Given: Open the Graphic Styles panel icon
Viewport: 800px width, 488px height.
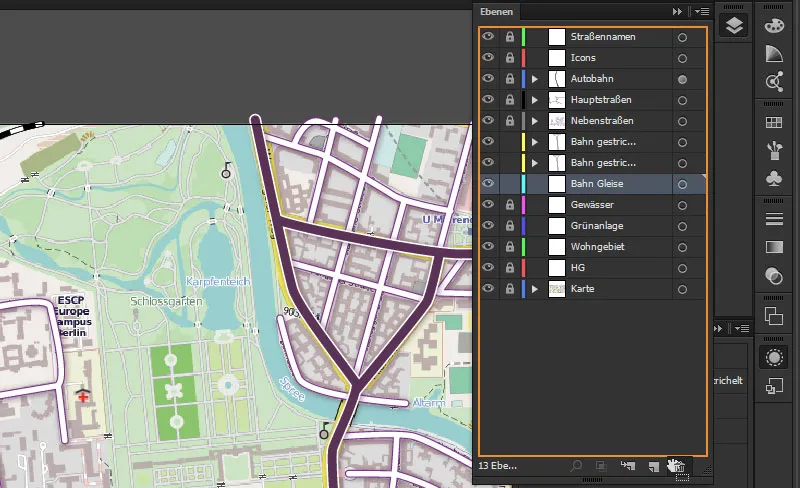Looking at the screenshot, I should [x=774, y=386].
